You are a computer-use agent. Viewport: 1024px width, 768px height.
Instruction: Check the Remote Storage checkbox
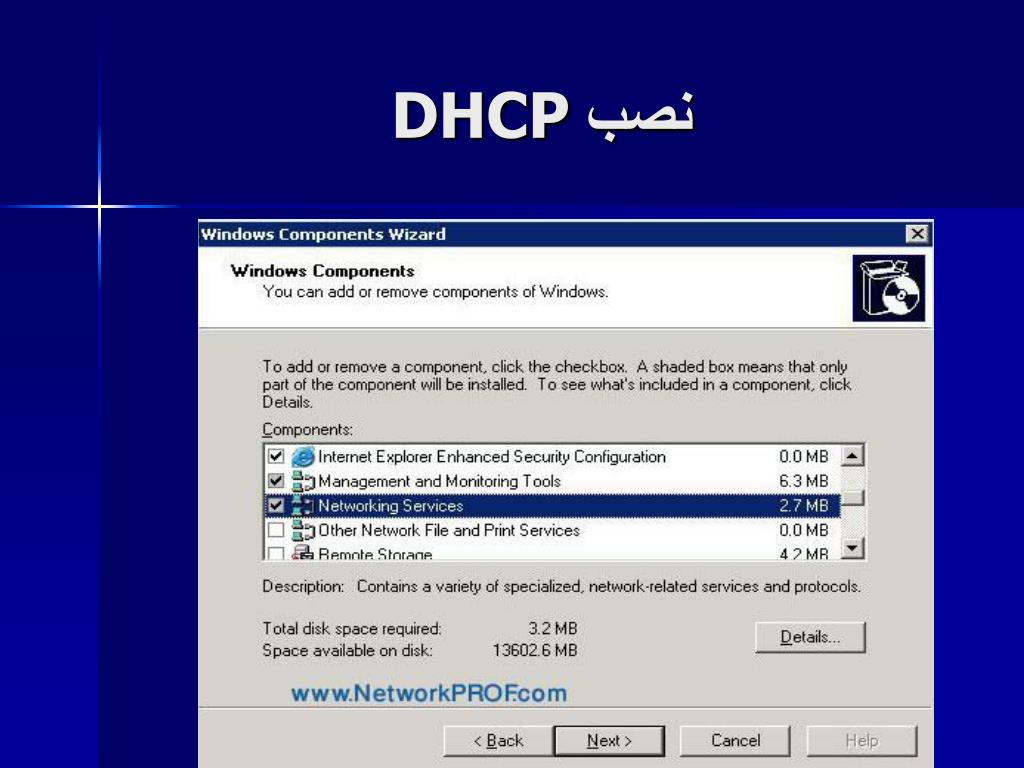pyautogui.click(x=276, y=553)
